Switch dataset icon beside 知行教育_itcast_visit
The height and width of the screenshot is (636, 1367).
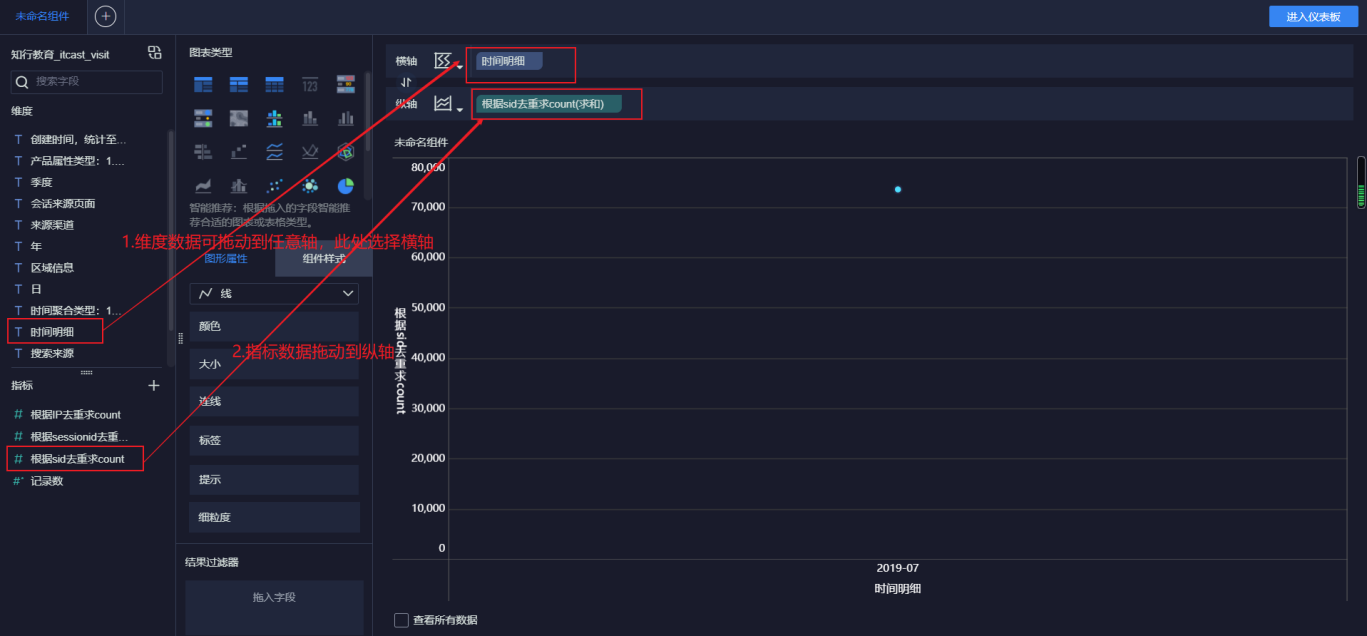(154, 53)
